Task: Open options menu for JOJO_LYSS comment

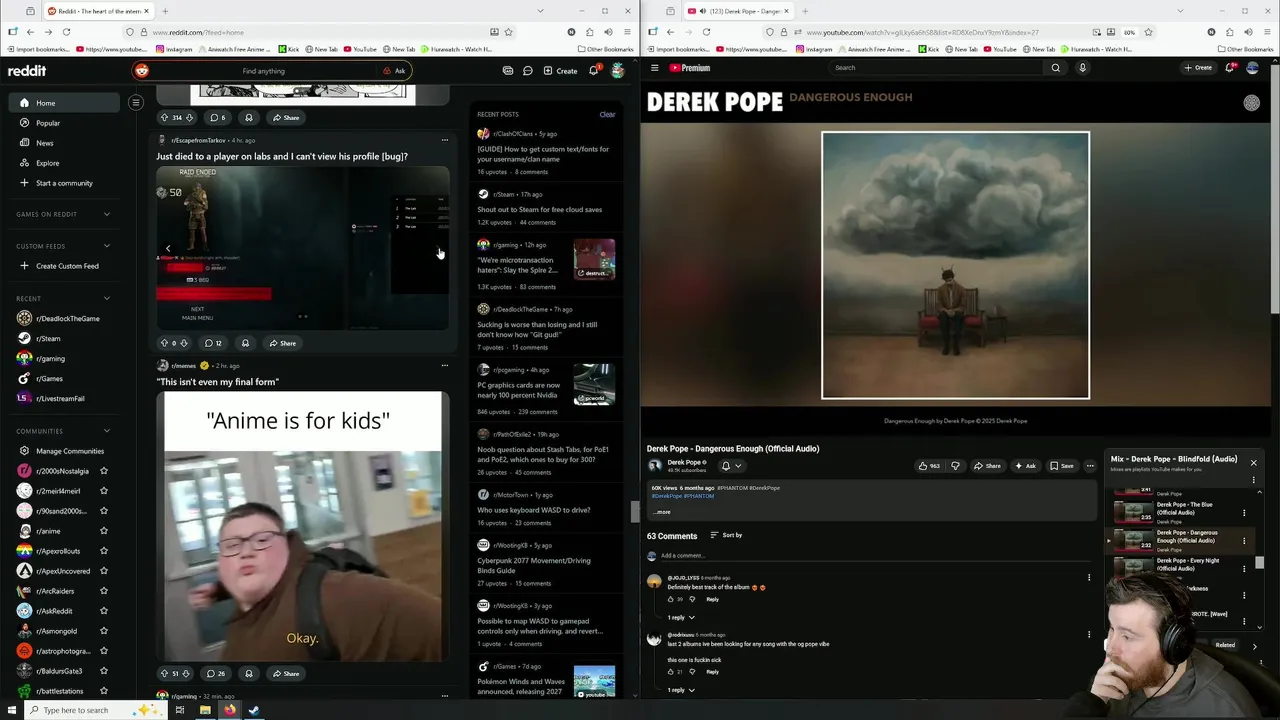Action: click(x=1089, y=577)
